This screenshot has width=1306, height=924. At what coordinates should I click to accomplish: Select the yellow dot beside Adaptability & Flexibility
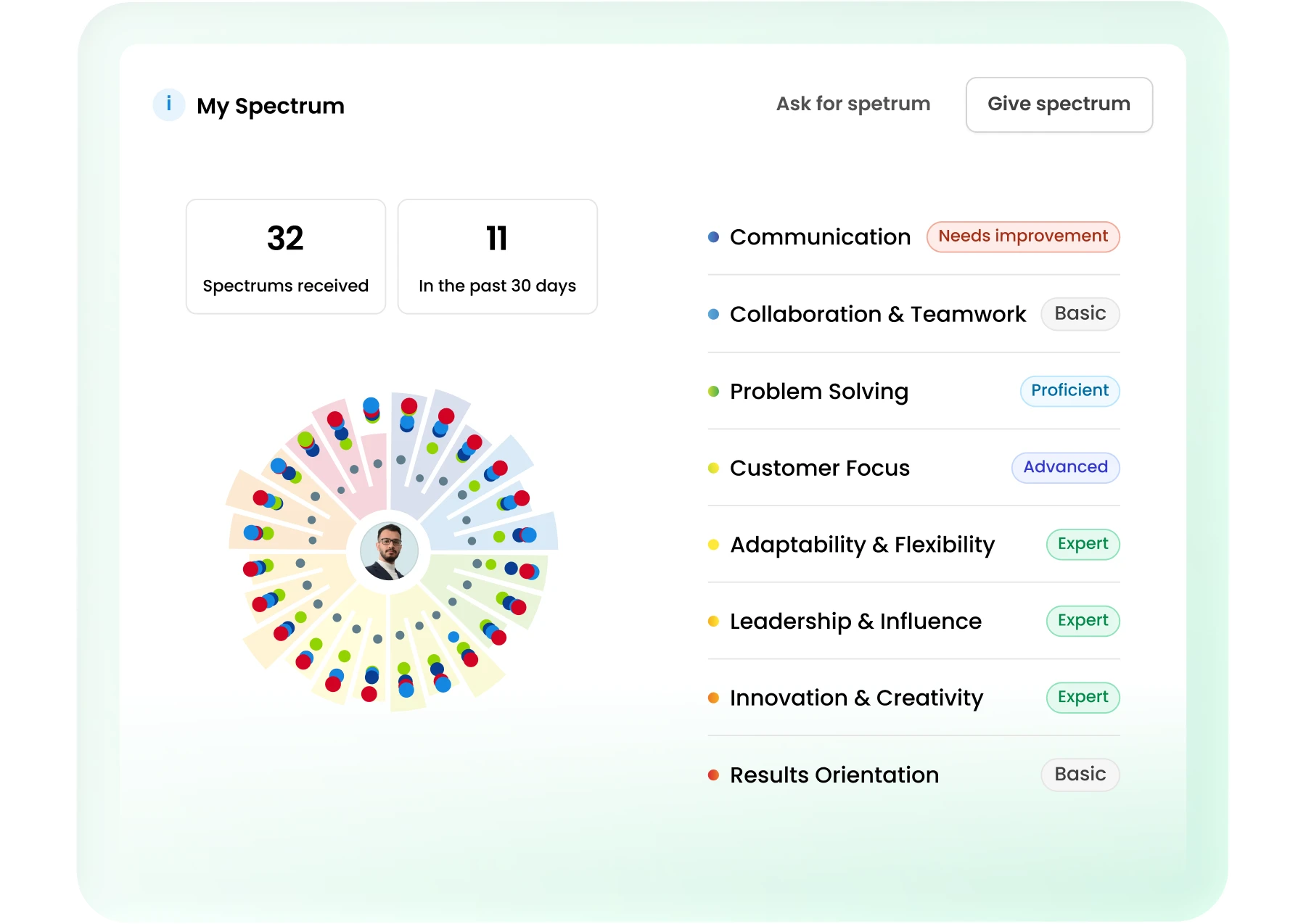tap(712, 544)
